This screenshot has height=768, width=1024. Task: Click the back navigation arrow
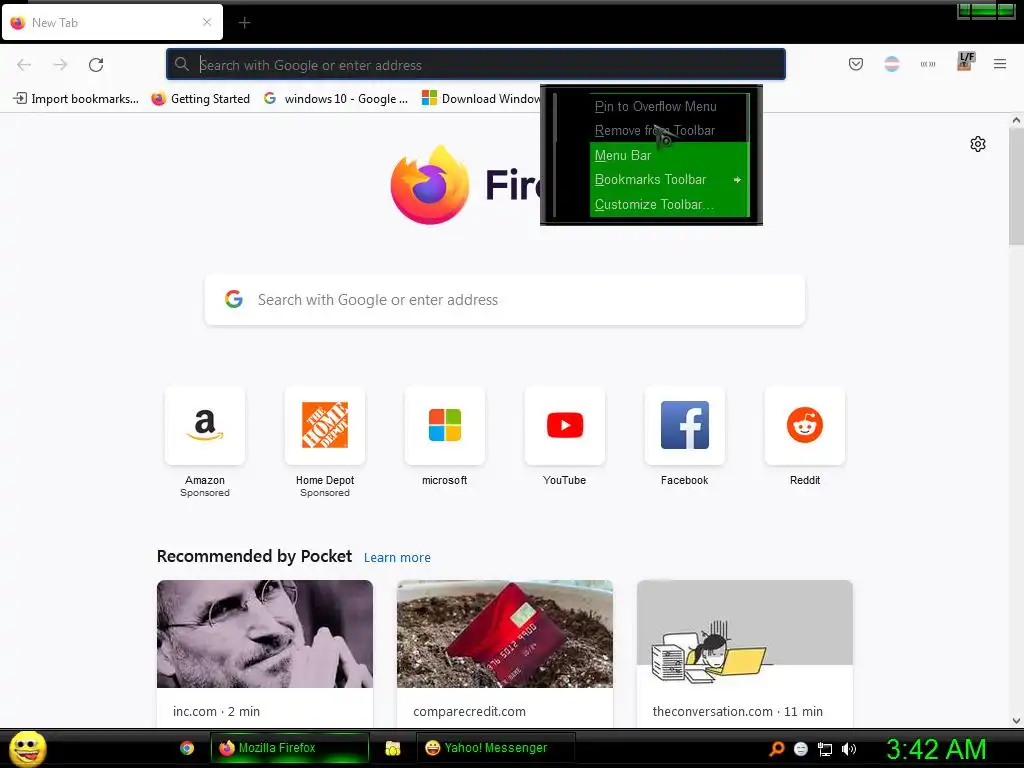click(x=24, y=65)
